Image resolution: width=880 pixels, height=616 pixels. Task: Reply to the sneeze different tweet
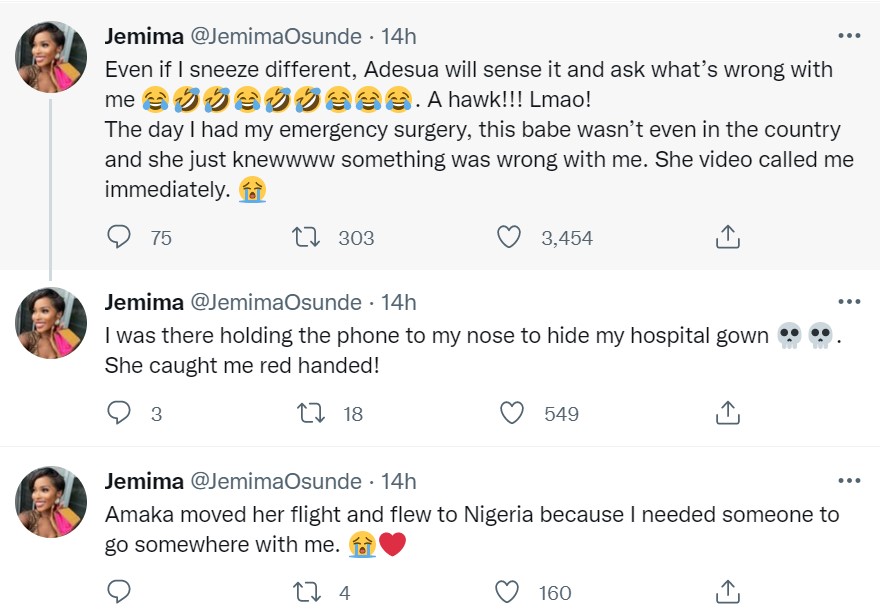click(x=118, y=237)
